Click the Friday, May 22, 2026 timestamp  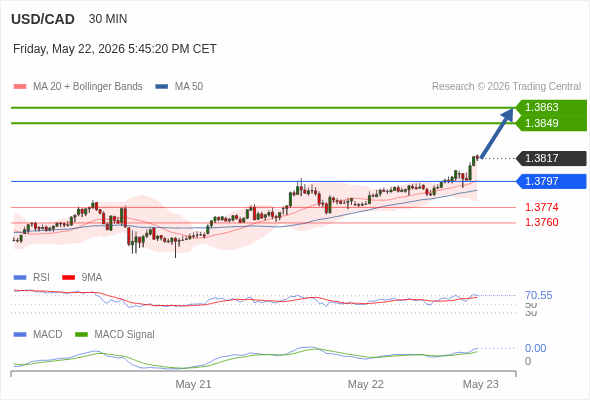(x=115, y=49)
